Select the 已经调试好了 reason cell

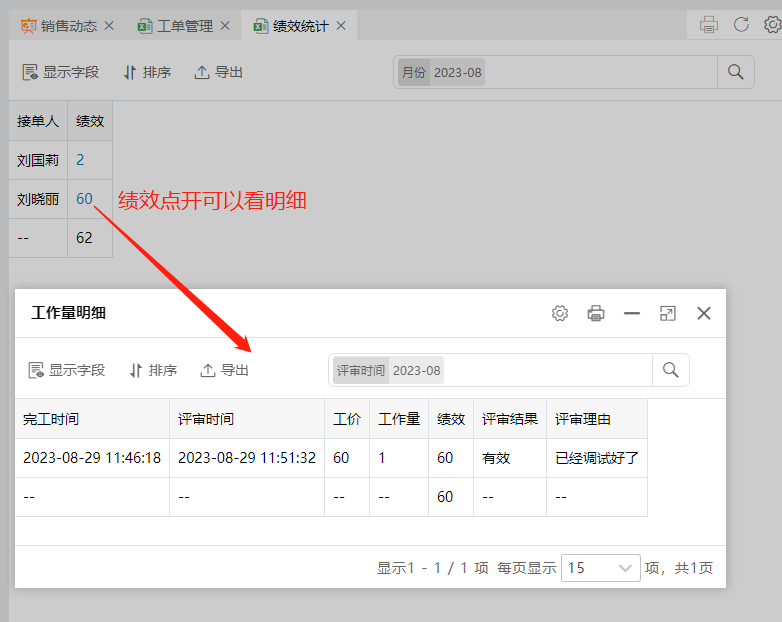click(597, 458)
